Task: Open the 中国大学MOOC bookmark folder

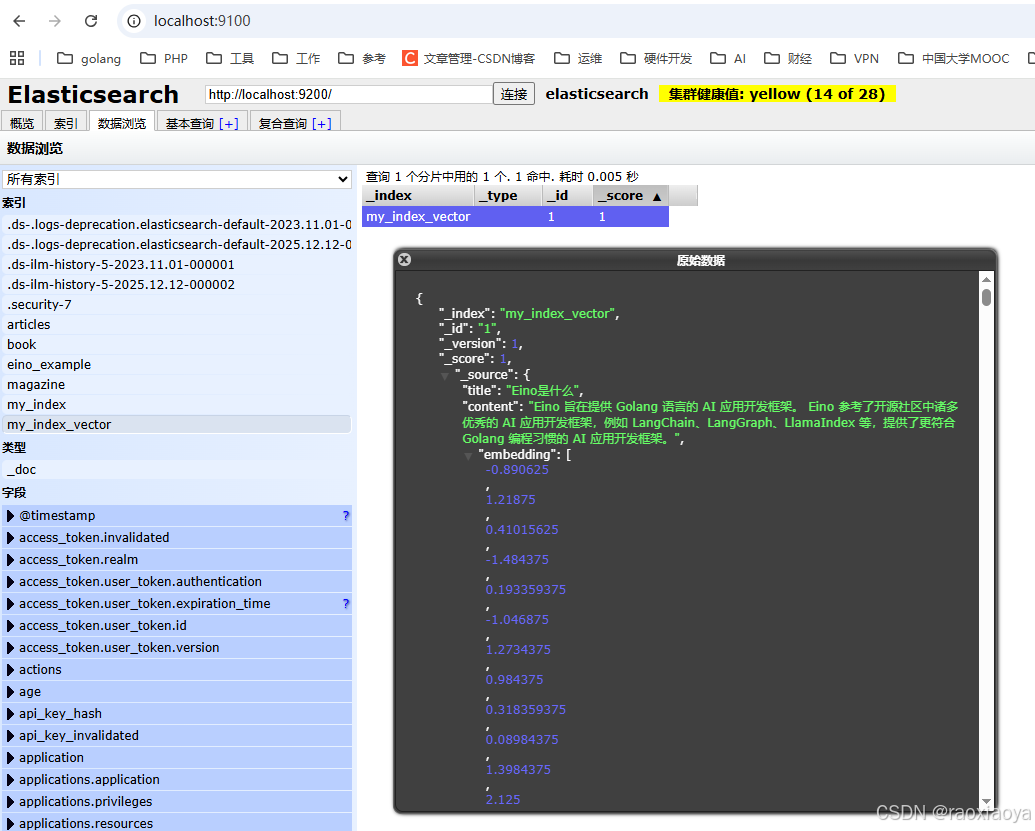Action: tap(954, 59)
